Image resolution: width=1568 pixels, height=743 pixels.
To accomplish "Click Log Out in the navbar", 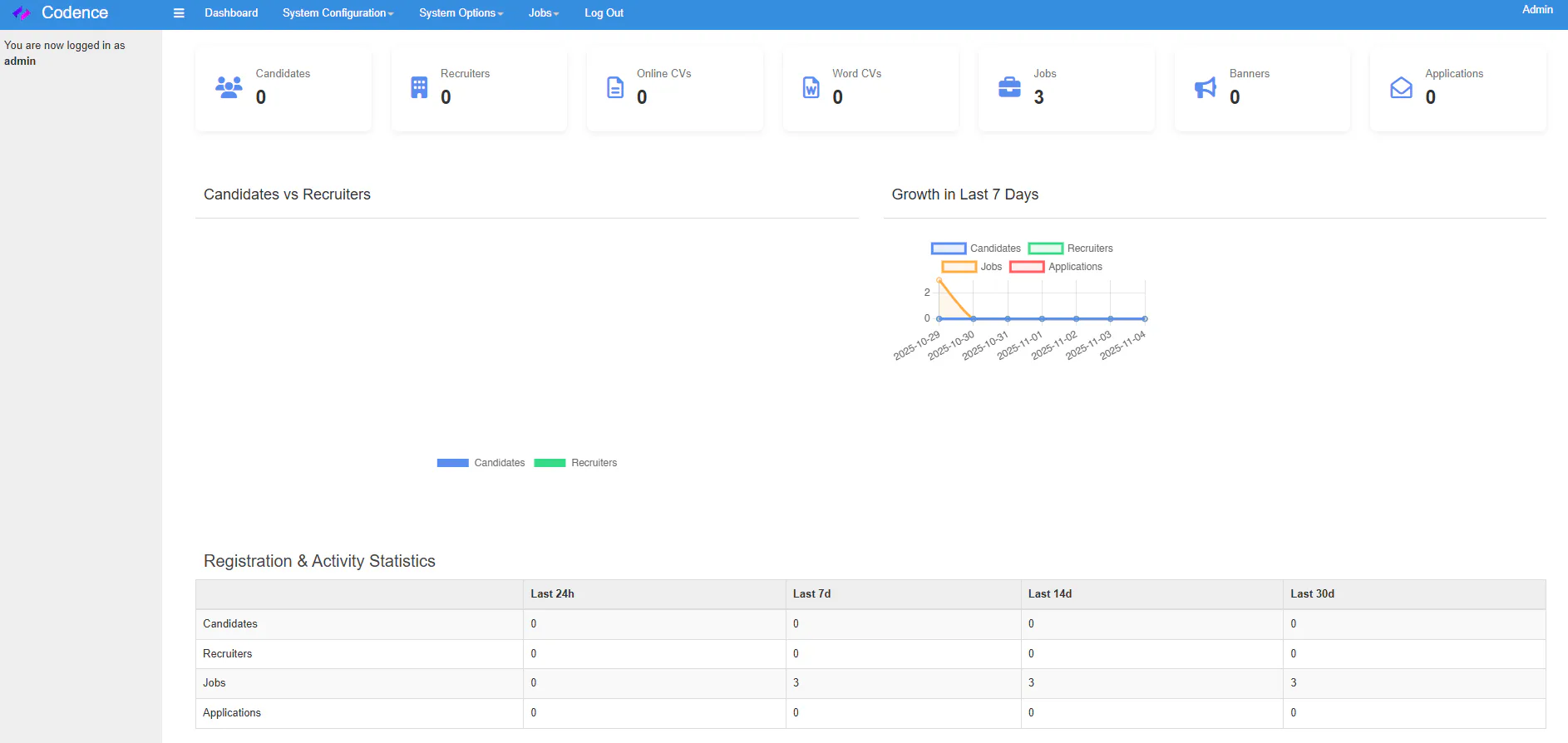I will pyautogui.click(x=604, y=13).
